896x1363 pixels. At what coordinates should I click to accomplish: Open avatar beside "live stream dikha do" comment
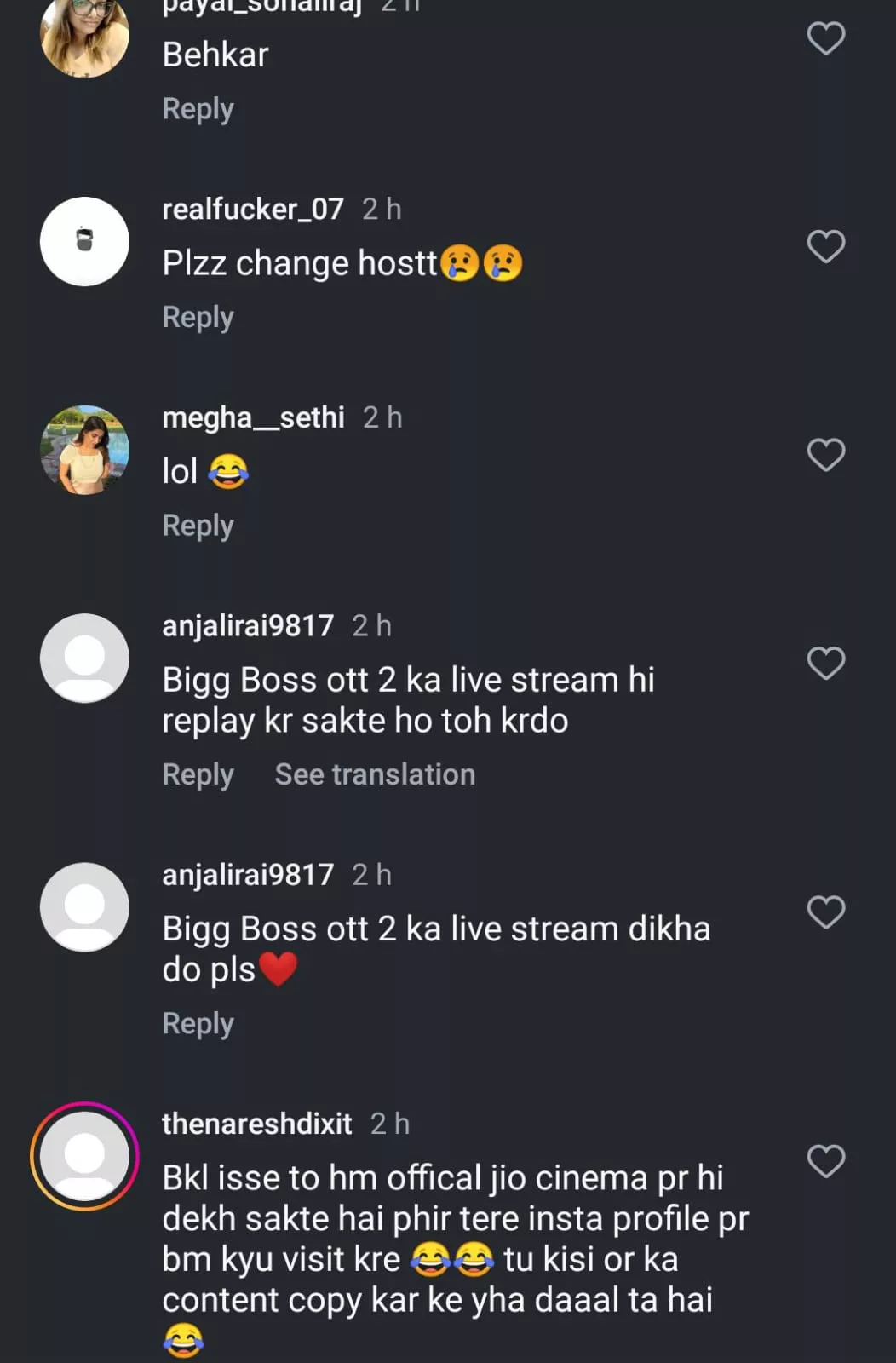pos(84,907)
